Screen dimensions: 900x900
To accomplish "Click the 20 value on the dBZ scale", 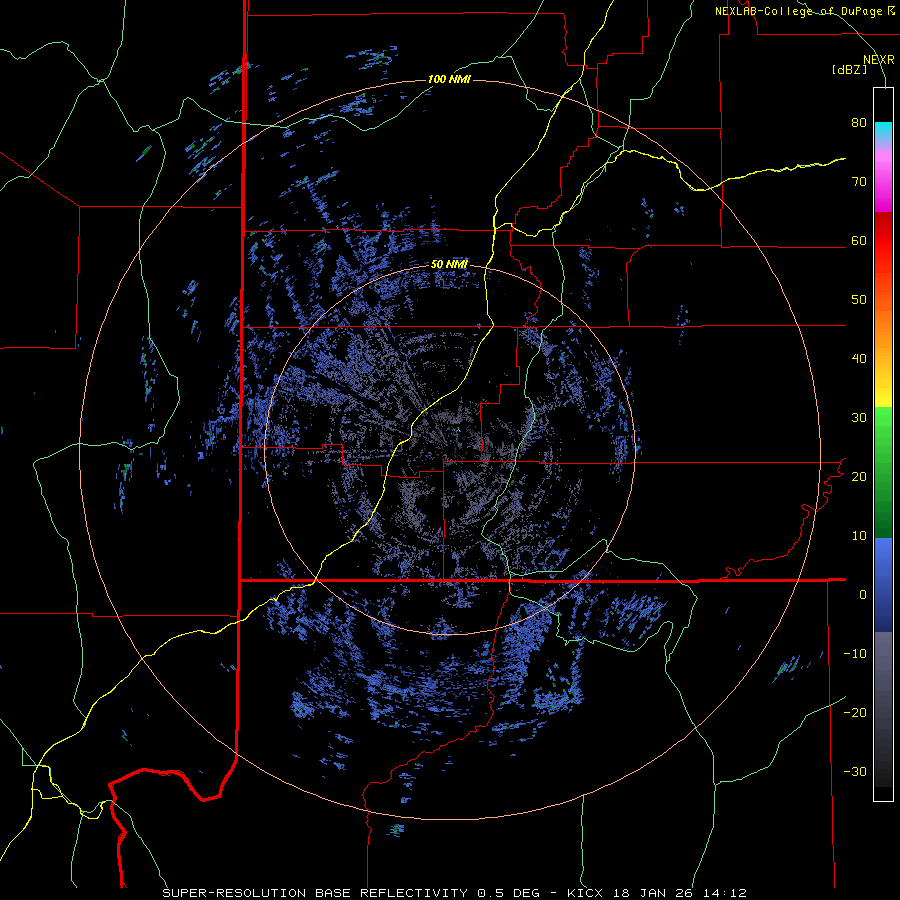I will (859, 477).
